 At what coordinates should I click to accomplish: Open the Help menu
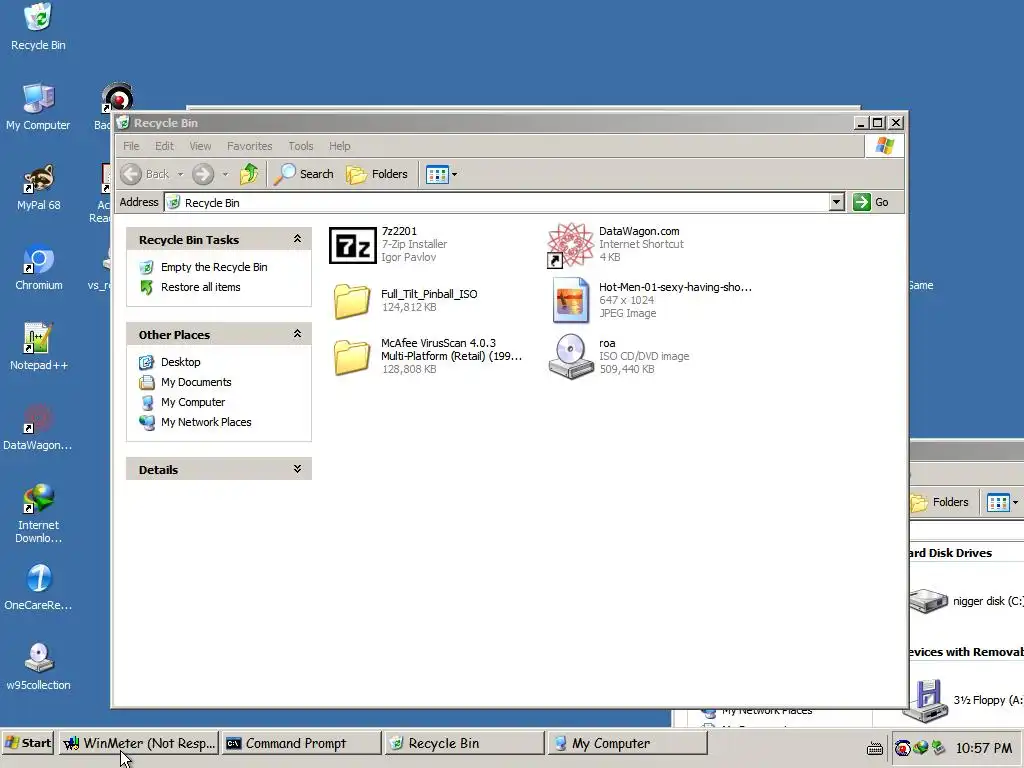click(x=339, y=146)
